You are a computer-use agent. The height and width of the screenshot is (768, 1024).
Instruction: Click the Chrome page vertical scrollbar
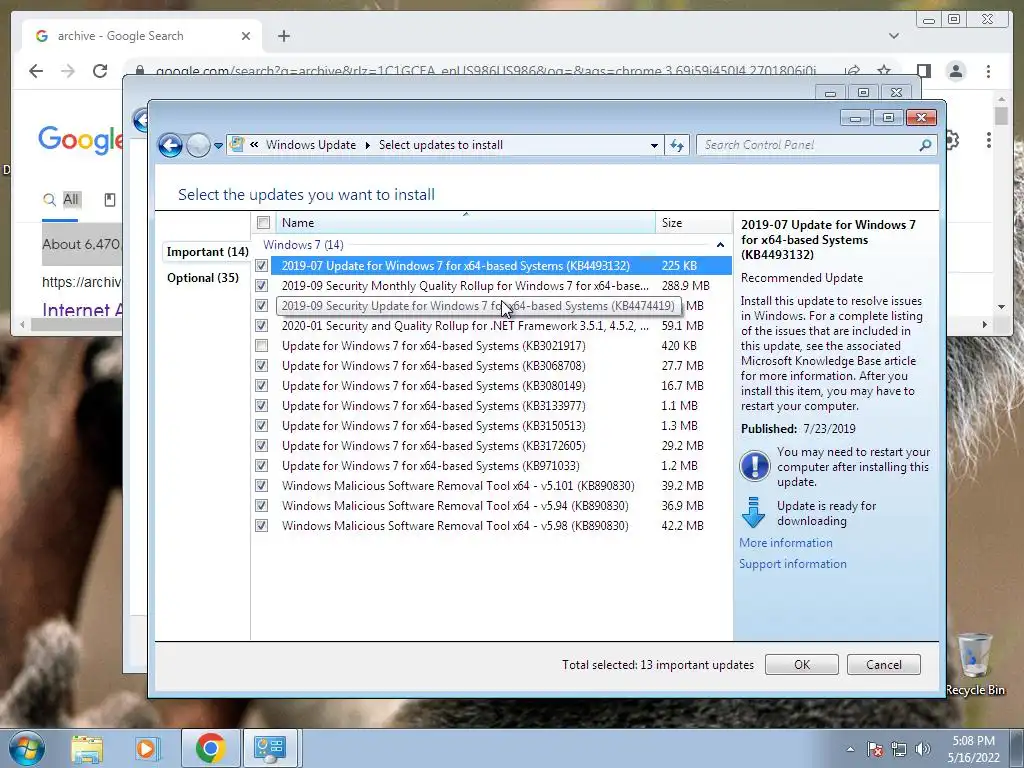point(1001,202)
